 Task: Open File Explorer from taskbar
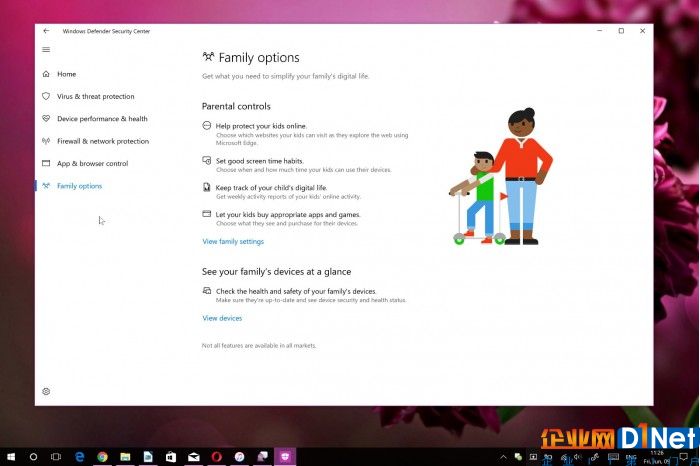click(125, 457)
